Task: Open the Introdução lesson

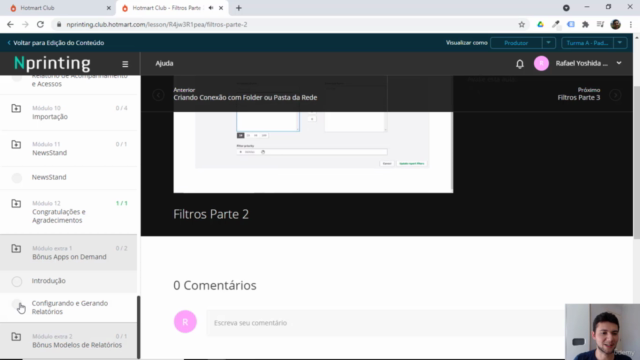Action: (x=49, y=281)
